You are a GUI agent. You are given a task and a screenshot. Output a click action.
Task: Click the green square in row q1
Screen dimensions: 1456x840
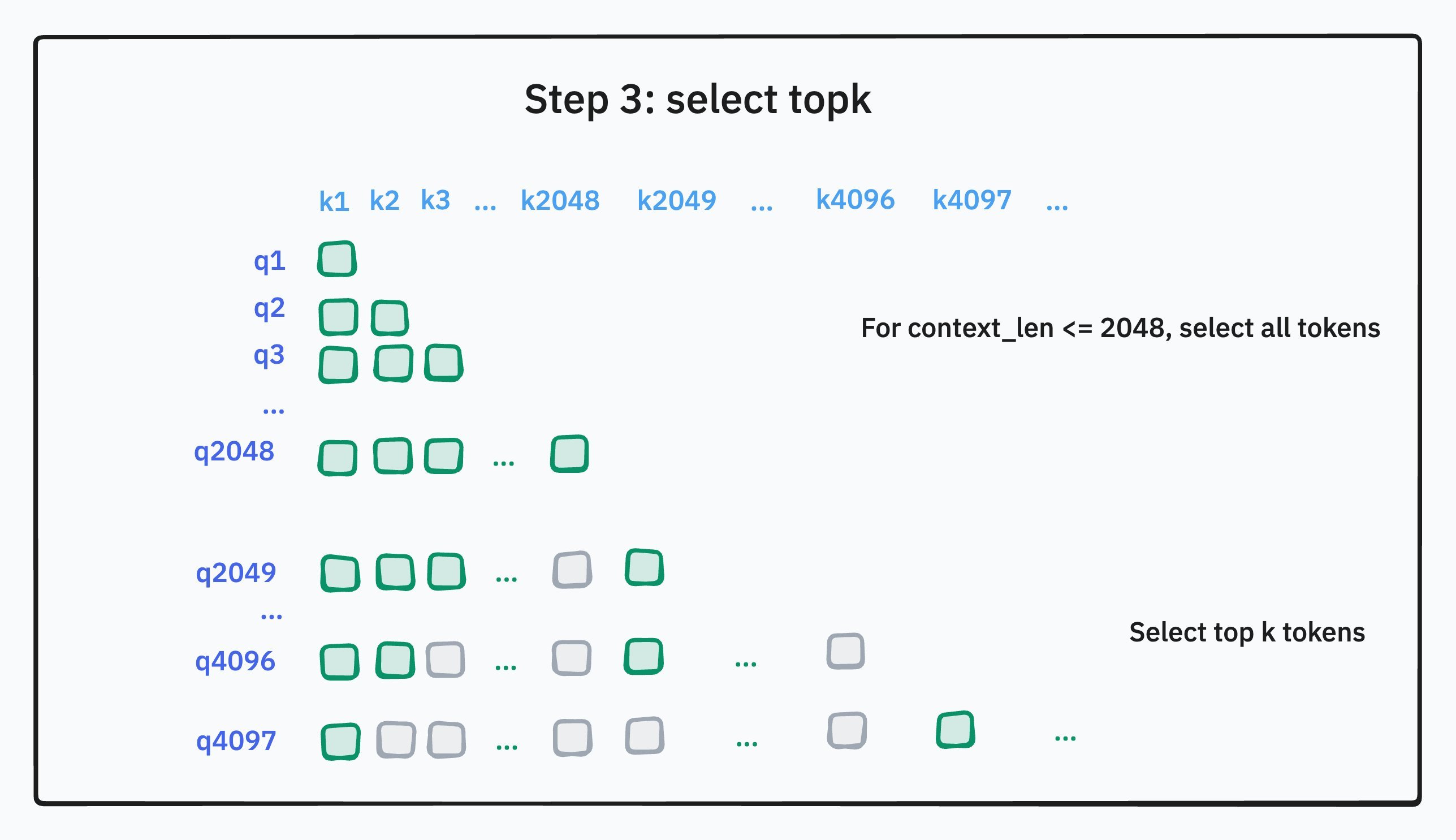(x=338, y=259)
